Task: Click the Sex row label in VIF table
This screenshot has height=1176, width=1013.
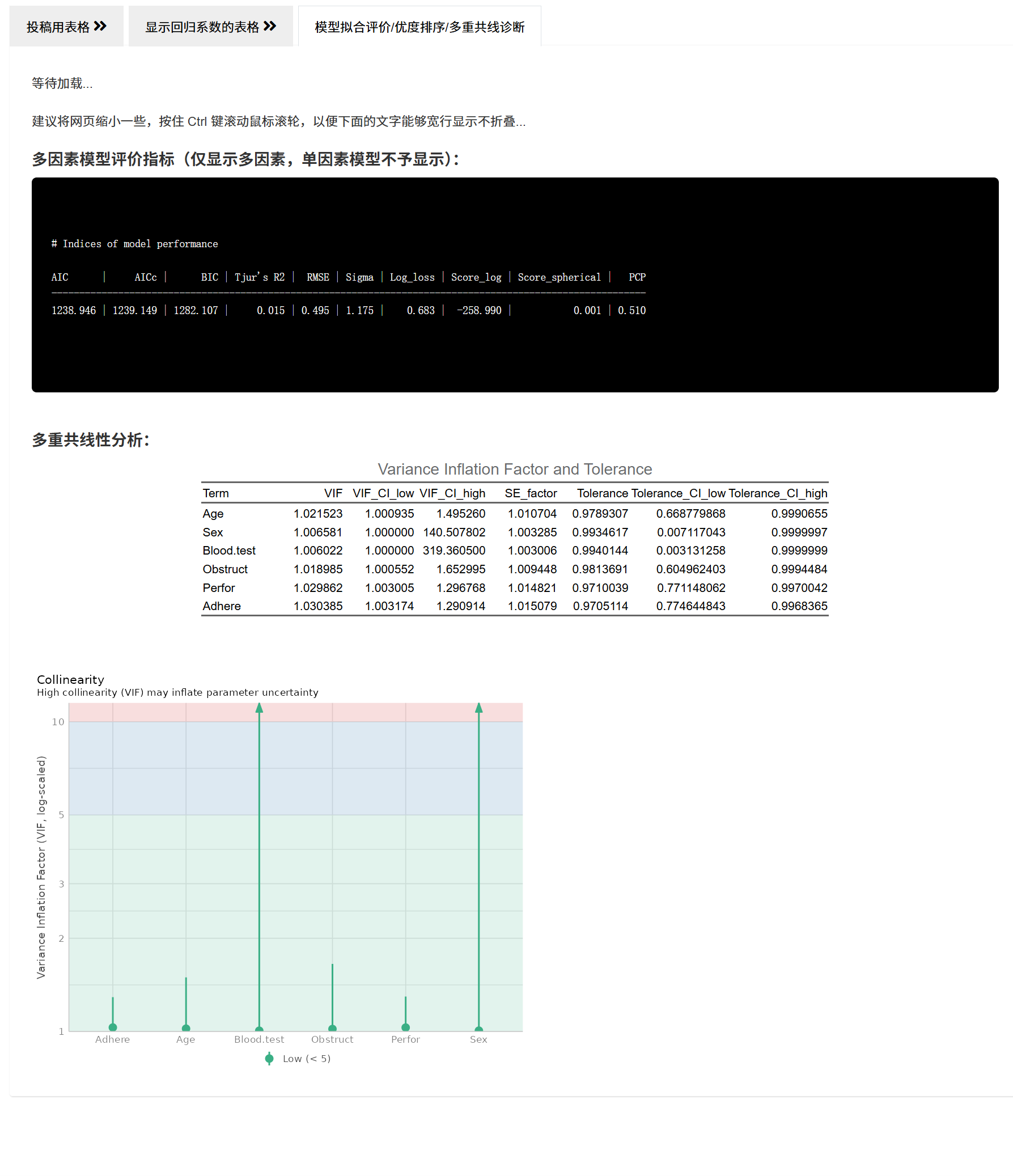Action: coord(213,532)
